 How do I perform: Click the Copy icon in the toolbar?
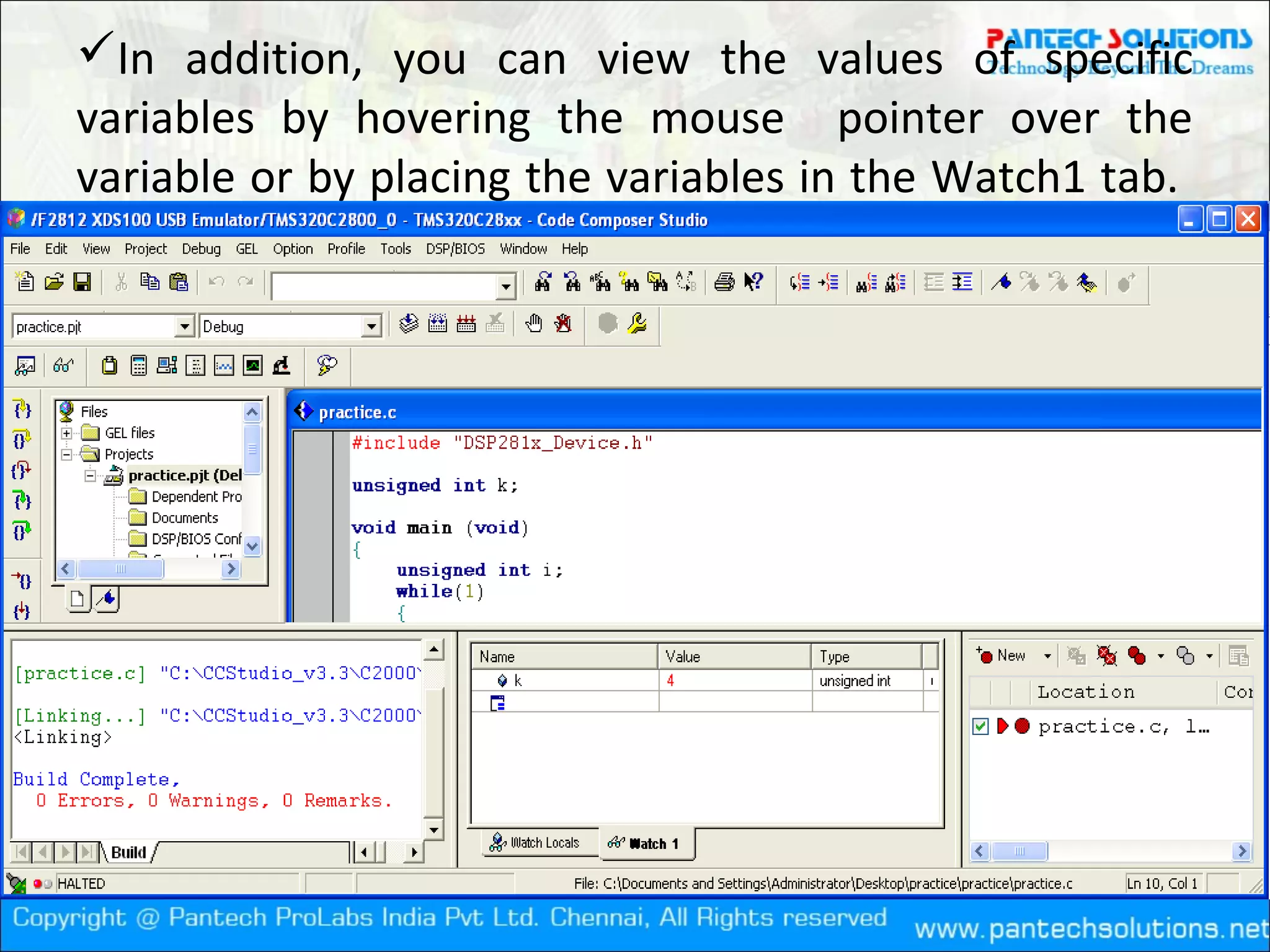tap(149, 282)
